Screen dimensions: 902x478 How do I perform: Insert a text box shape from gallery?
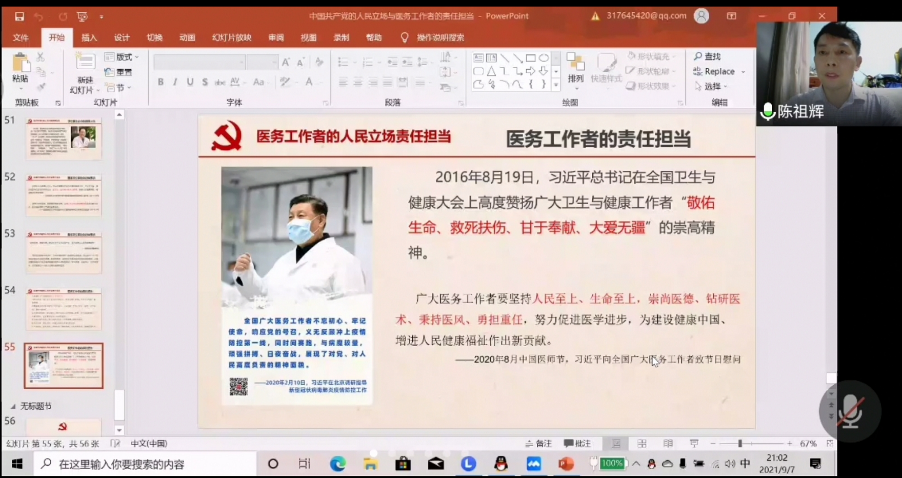coord(479,58)
